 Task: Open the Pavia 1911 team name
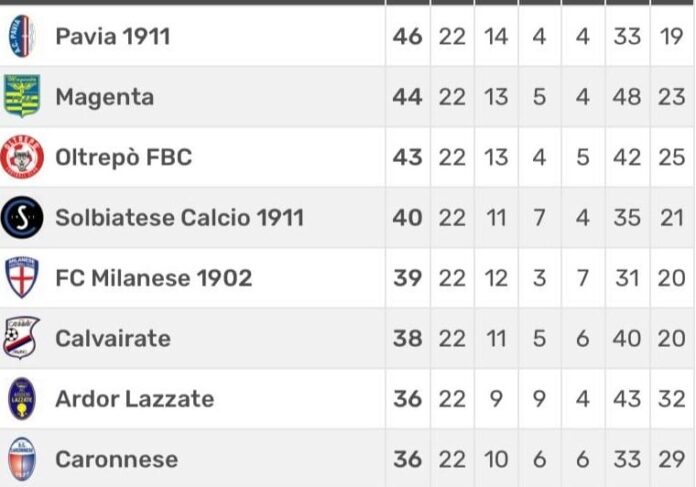(x=113, y=36)
